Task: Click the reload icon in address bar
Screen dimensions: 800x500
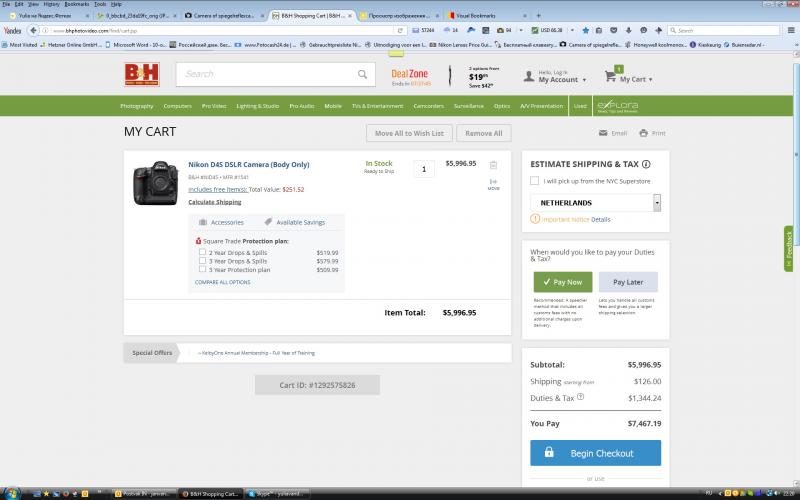Action: click(x=400, y=31)
